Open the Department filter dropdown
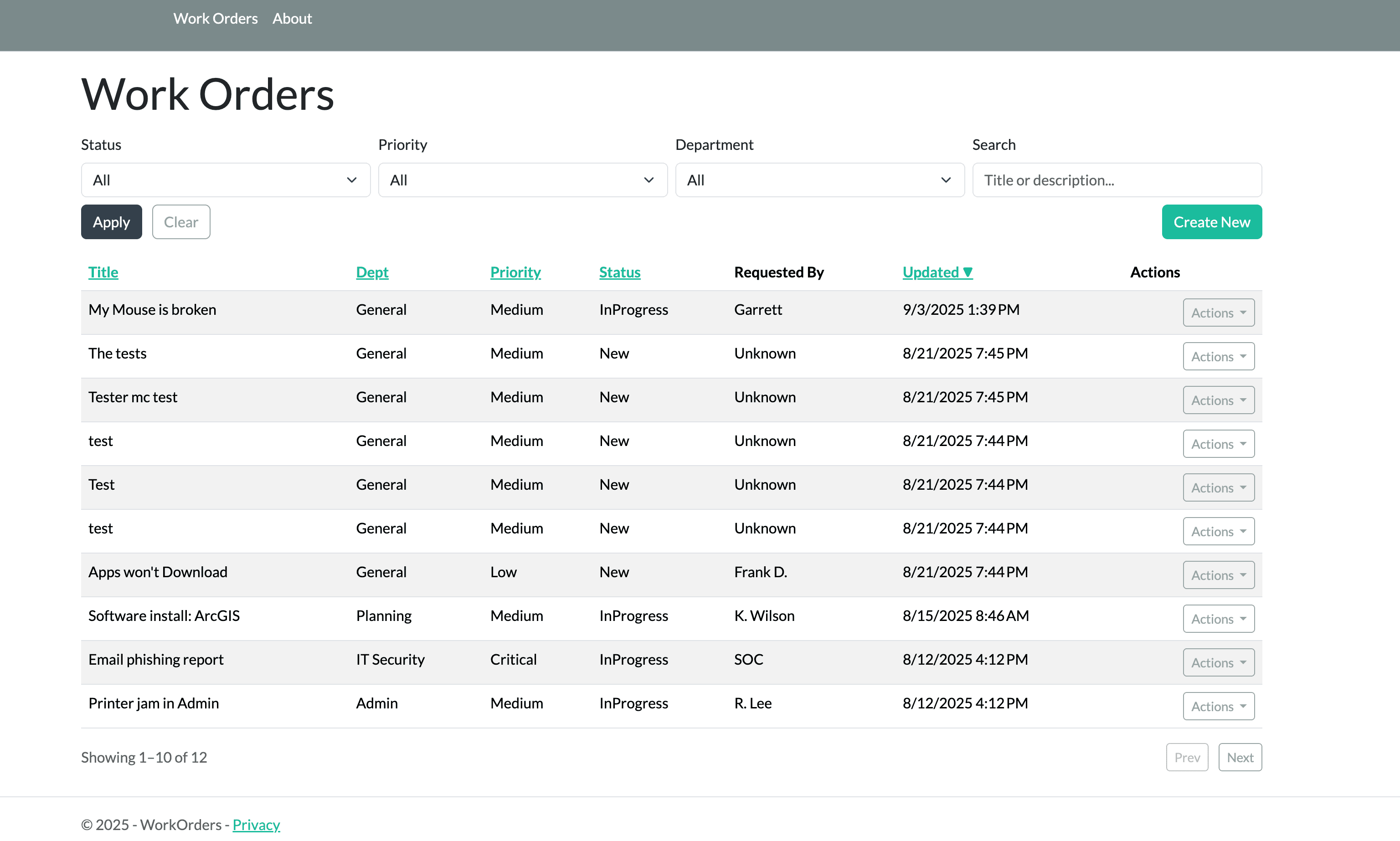This screenshot has height=841, width=1400. pos(818,179)
